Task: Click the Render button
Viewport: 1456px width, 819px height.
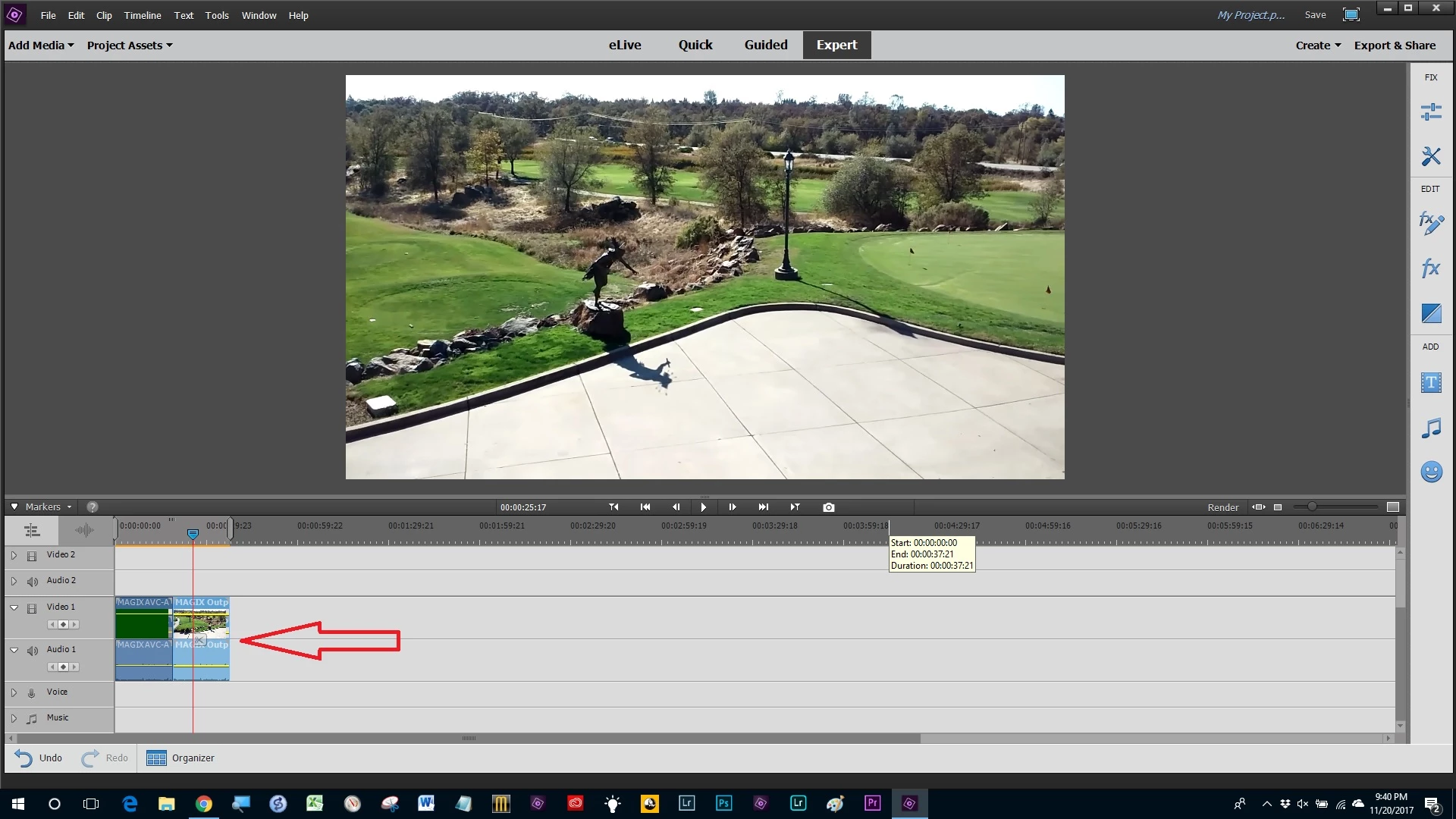Action: [x=1222, y=507]
